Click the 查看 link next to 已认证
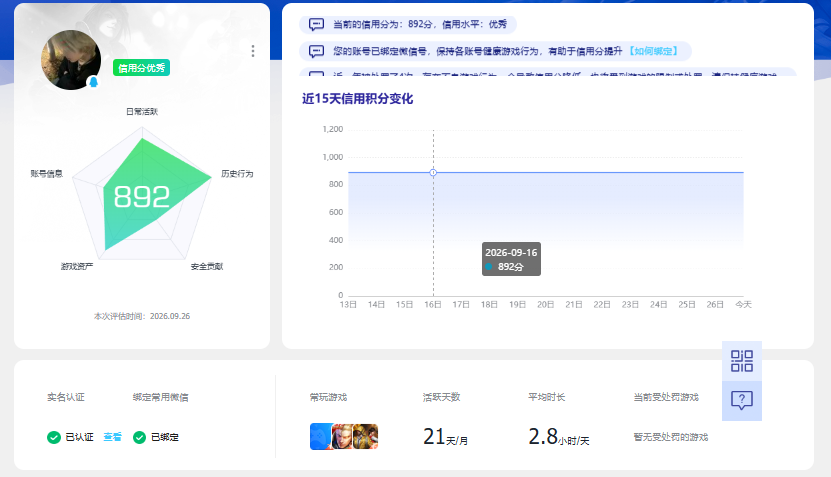Viewport: 831px width, 477px height. 112,437
